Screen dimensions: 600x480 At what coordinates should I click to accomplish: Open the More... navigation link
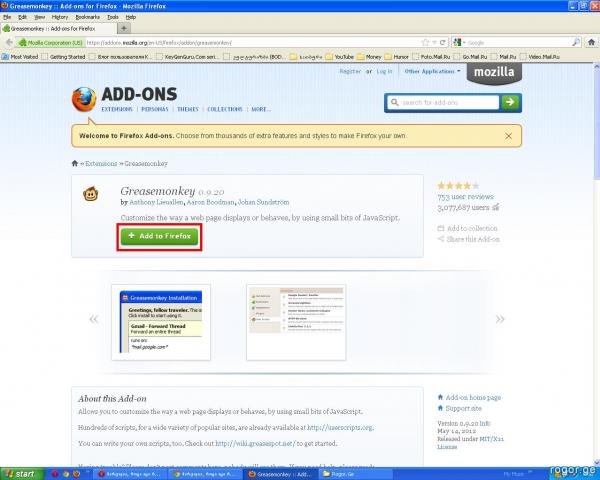[261, 109]
